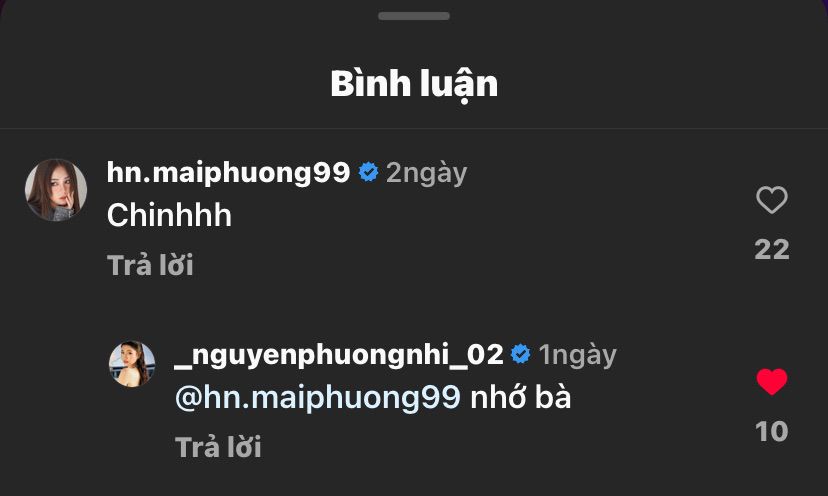Tap the verified badge beside _nguyenphuongnhi_02

coord(521,354)
